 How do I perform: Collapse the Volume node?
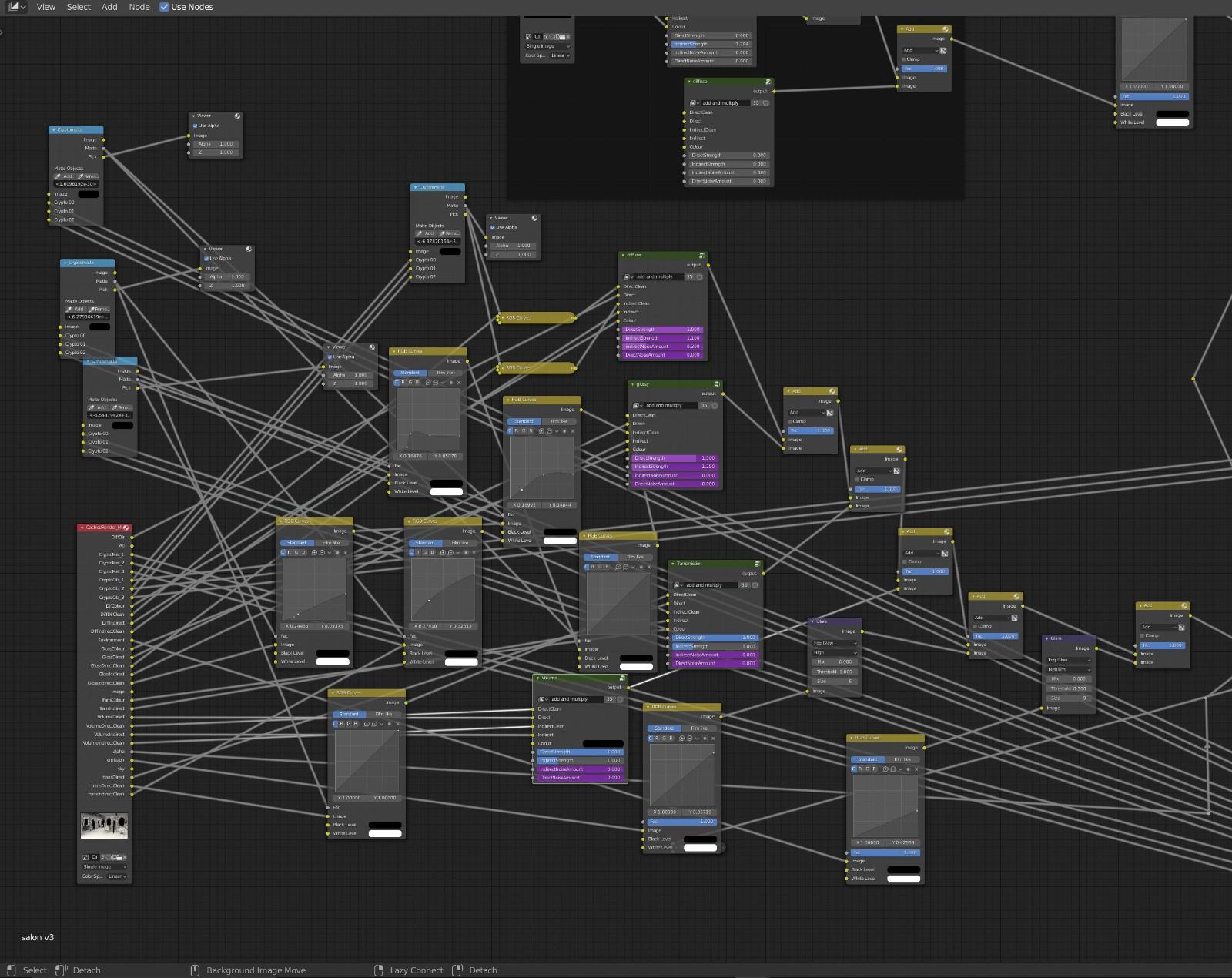tap(537, 678)
